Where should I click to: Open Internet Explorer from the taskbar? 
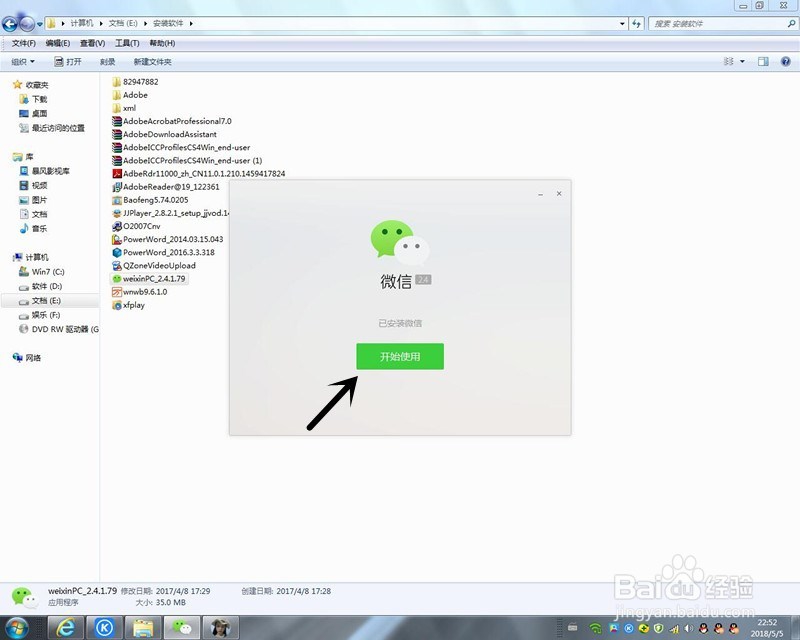(65, 628)
